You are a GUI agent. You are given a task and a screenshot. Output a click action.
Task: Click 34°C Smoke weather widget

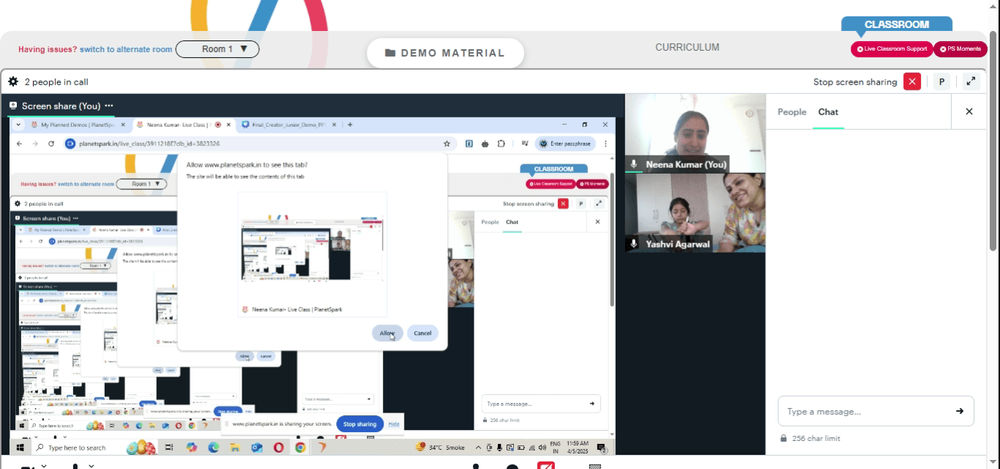441,448
